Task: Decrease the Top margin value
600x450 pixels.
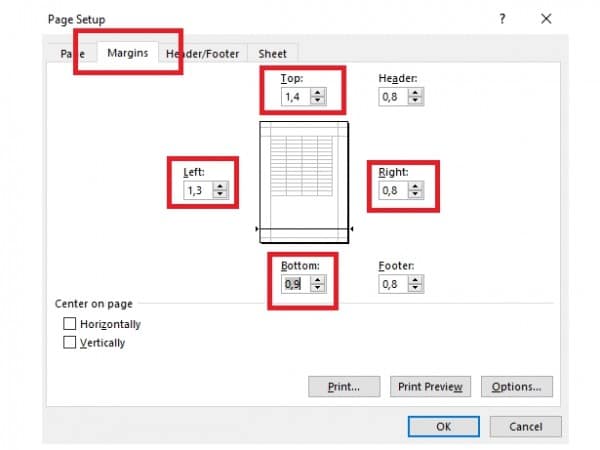Action: [x=318, y=101]
